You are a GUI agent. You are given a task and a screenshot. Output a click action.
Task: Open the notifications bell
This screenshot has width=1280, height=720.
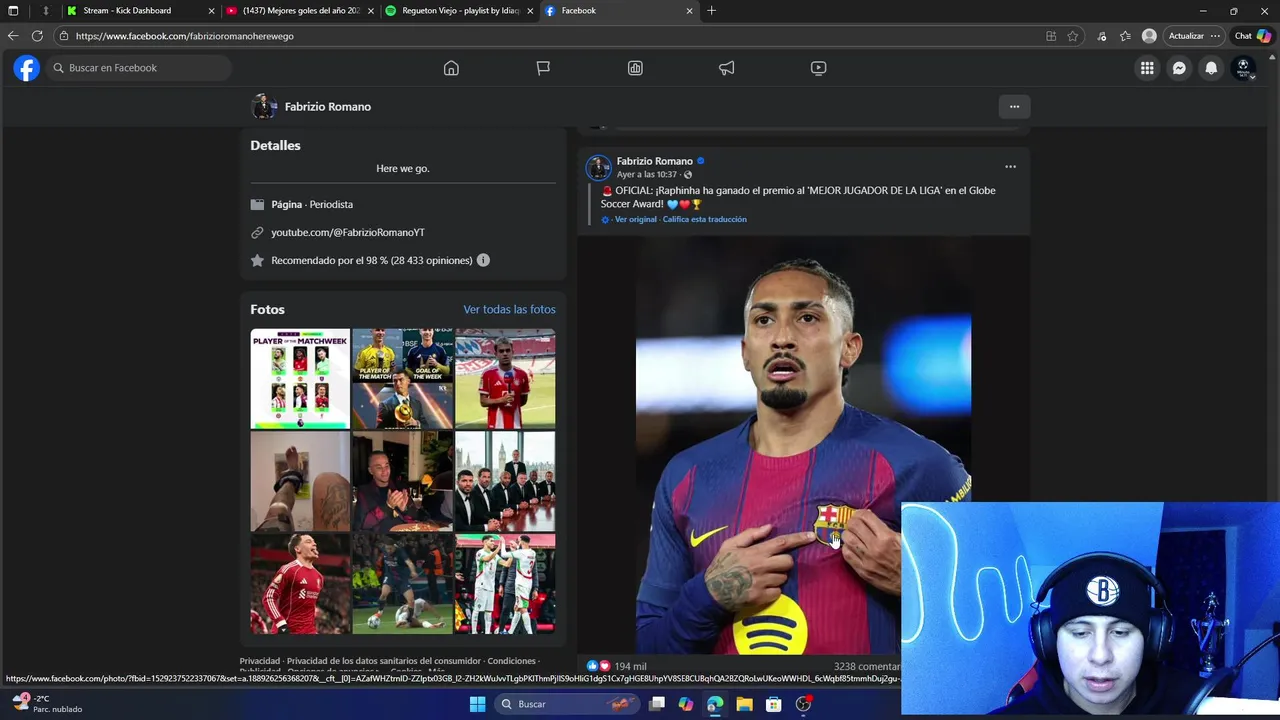[1211, 68]
